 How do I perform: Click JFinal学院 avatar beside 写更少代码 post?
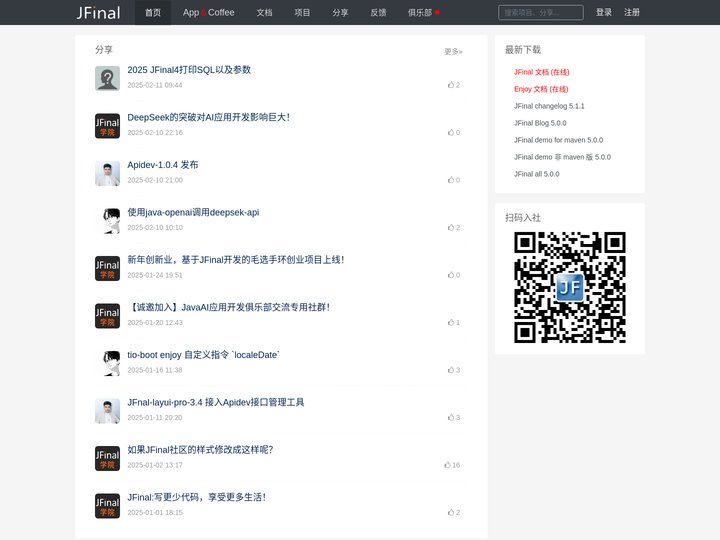(107, 506)
